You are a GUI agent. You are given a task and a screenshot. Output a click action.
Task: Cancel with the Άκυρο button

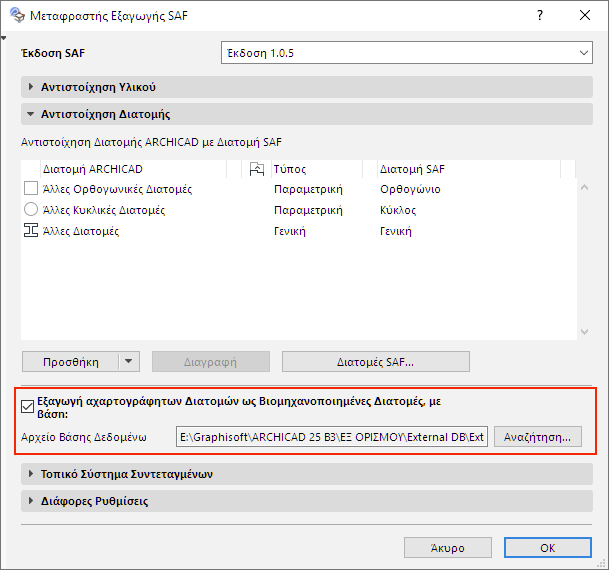(x=448, y=548)
